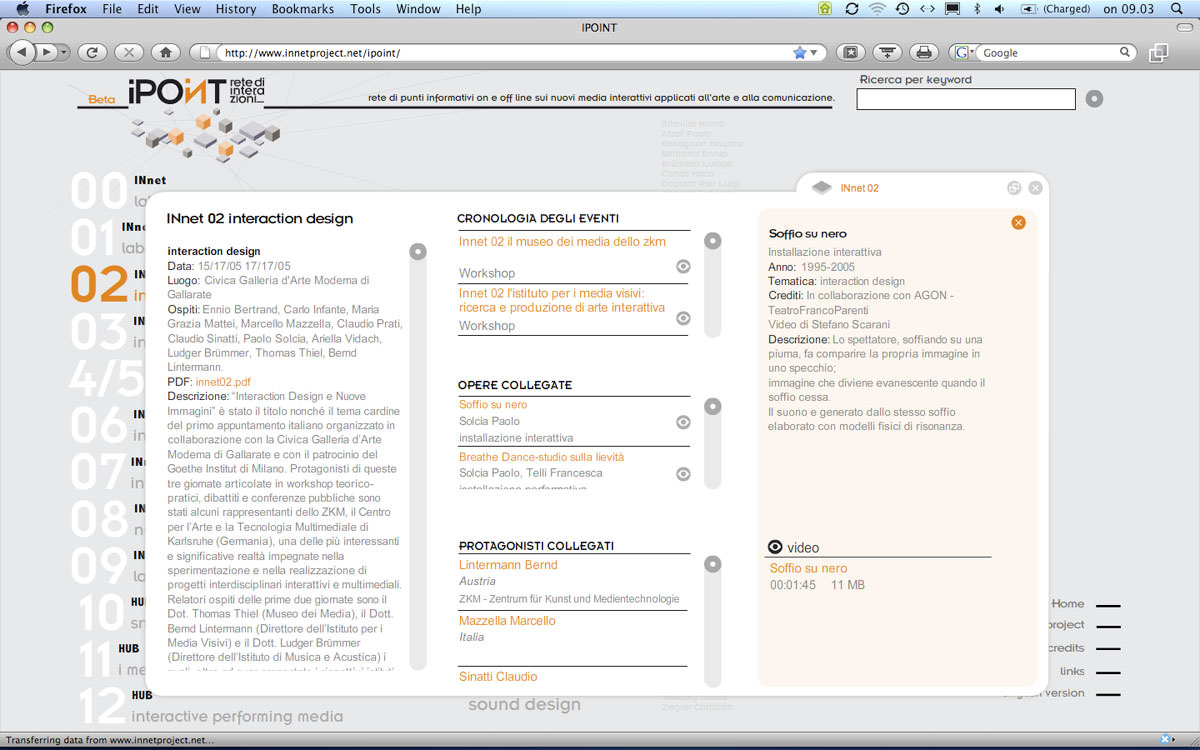Viewport: 1200px width, 750px height.
Task: Open the address bar history dropdown arrow
Action: [814, 53]
